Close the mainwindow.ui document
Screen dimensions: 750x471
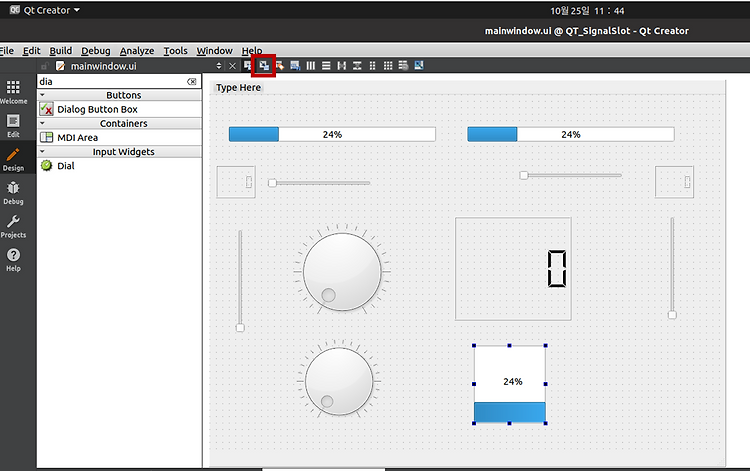[232, 66]
